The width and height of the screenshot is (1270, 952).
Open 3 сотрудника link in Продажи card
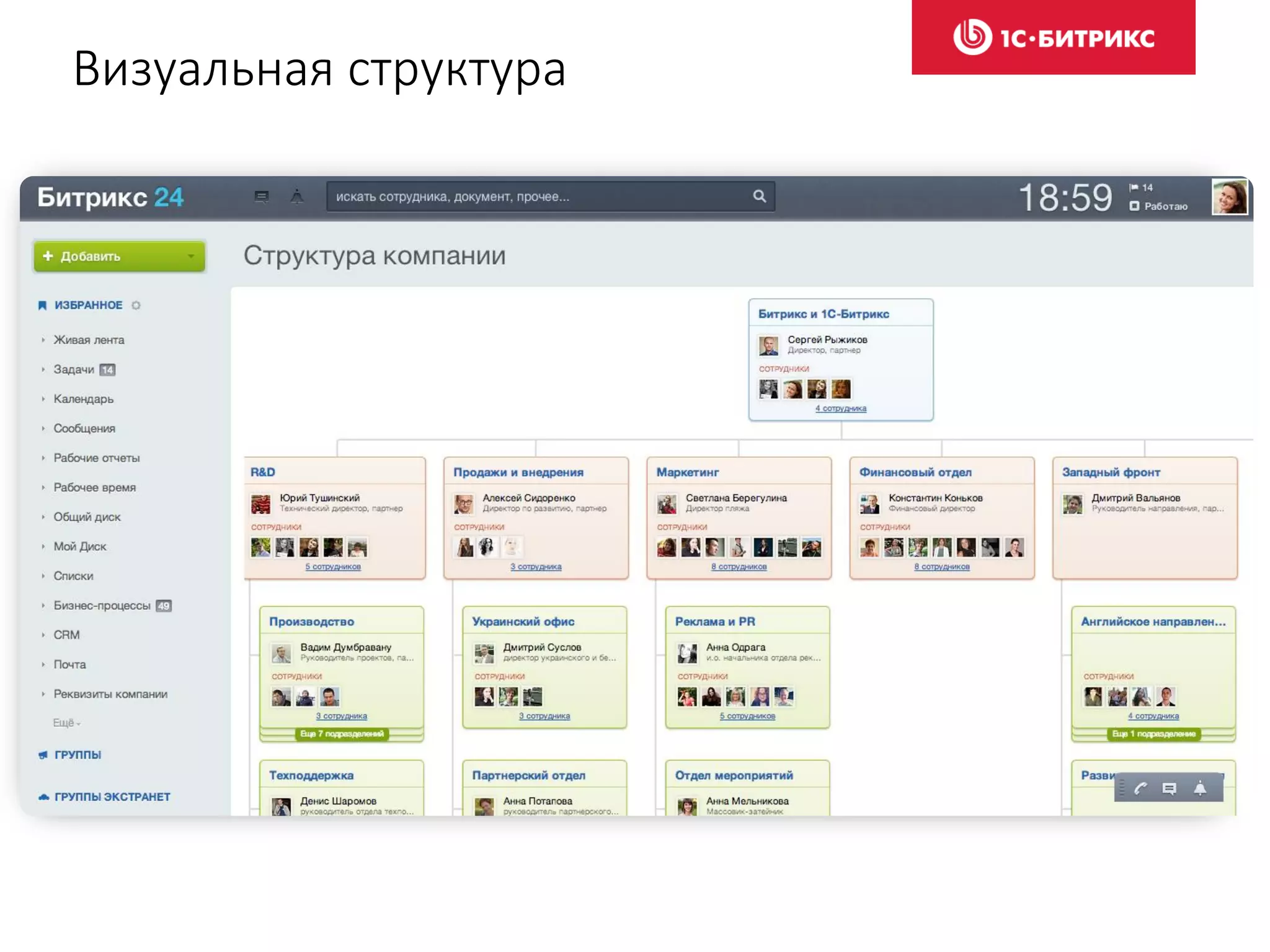click(536, 567)
